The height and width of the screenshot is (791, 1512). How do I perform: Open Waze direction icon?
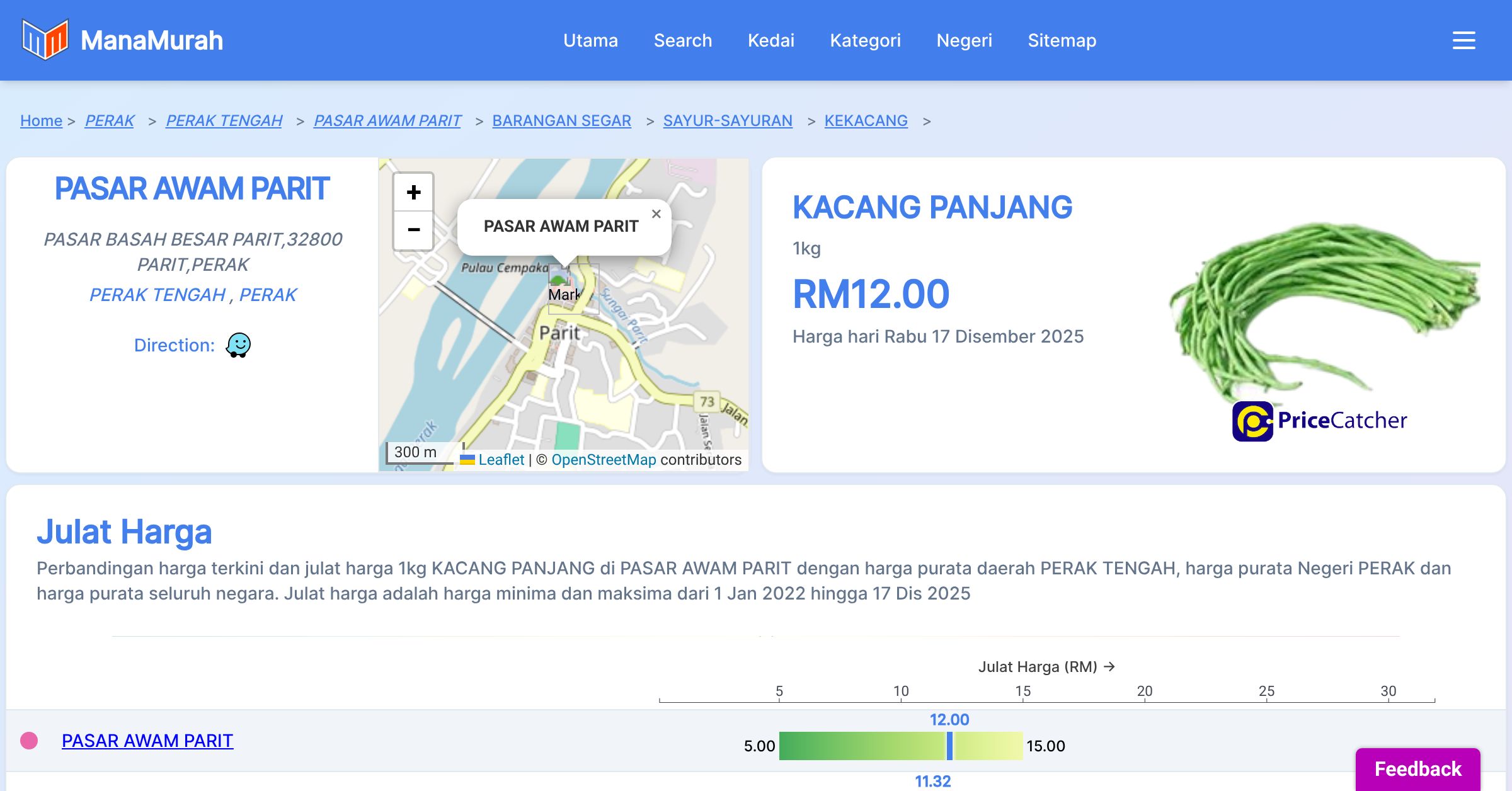pyautogui.click(x=238, y=345)
